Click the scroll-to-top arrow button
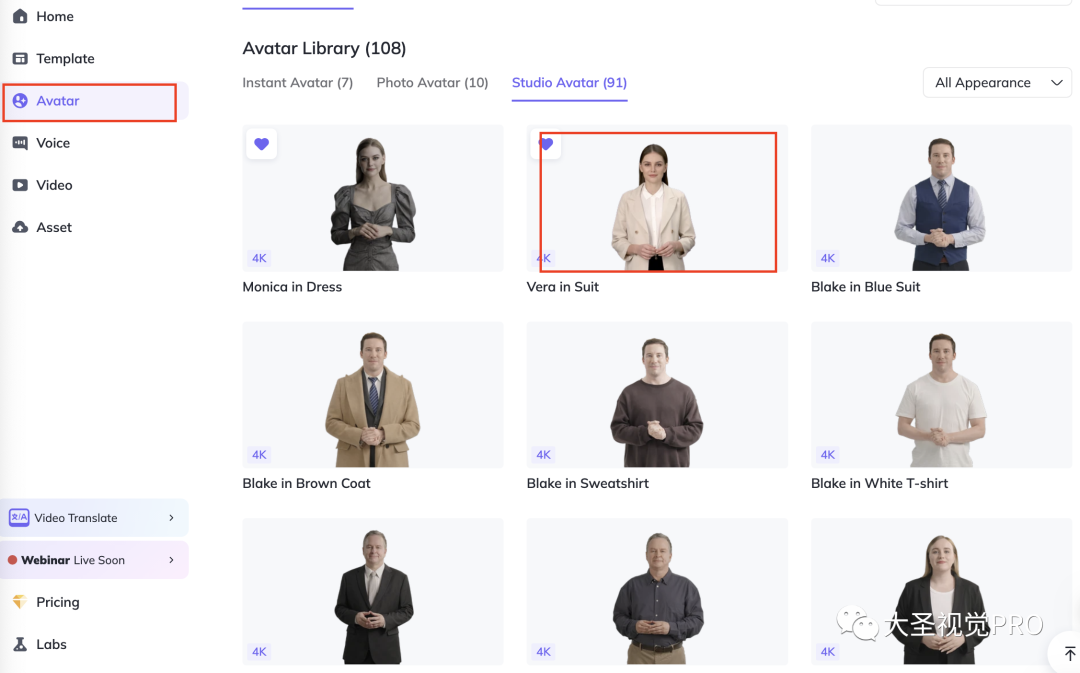 (1069, 654)
